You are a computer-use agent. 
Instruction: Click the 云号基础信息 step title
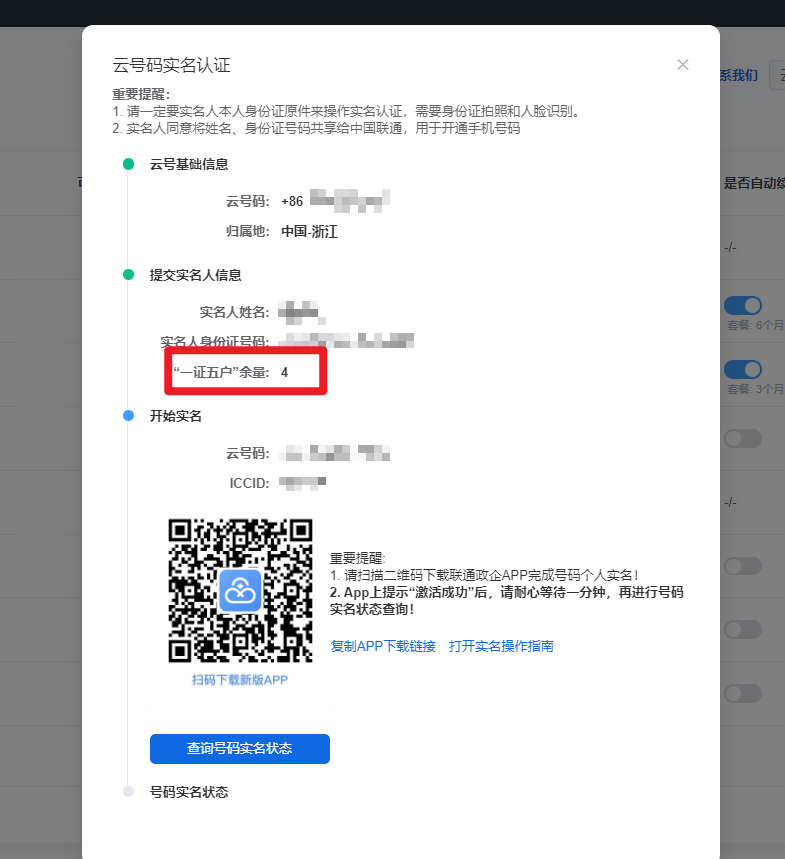(189, 164)
